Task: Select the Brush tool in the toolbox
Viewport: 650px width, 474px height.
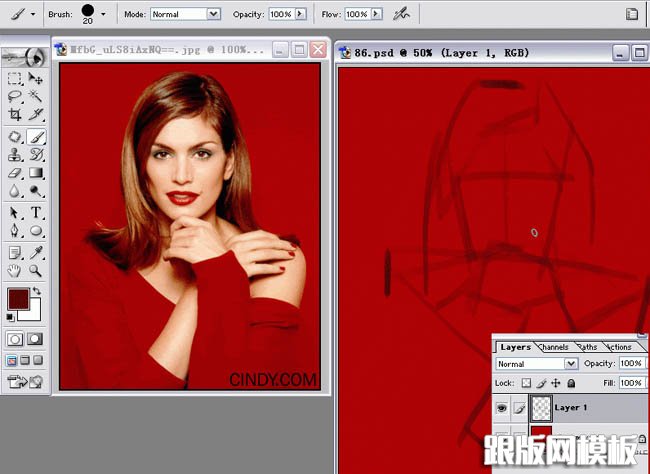Action: tap(36, 135)
